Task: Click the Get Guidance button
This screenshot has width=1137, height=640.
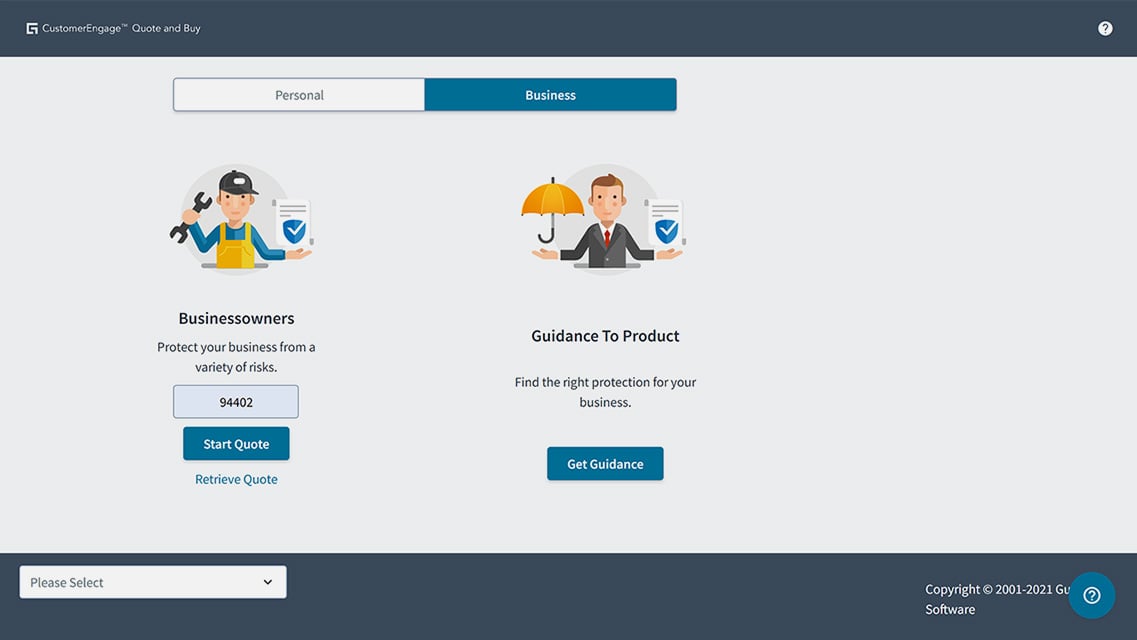Action: 605,463
